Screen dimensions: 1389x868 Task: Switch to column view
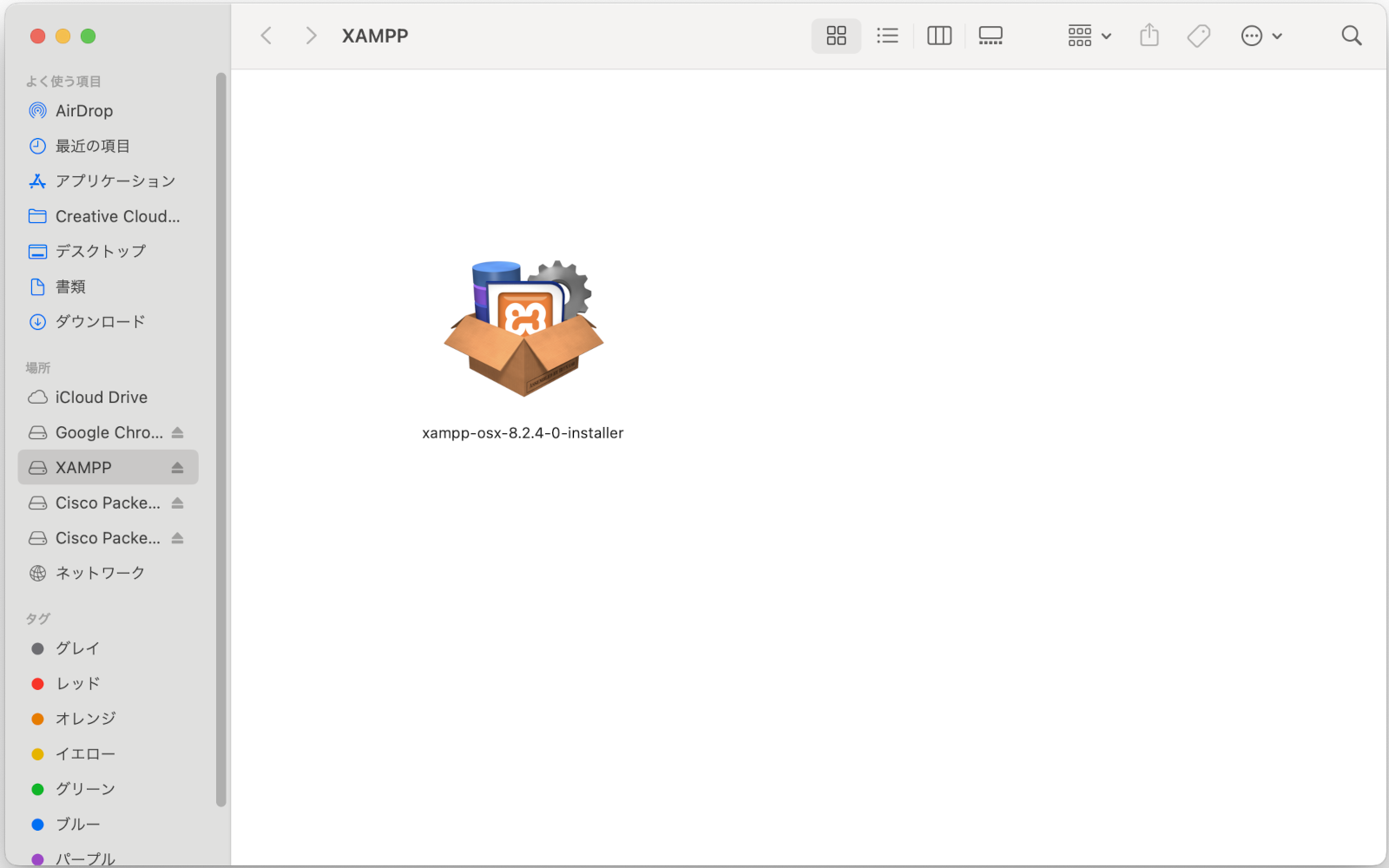pyautogui.click(x=939, y=36)
